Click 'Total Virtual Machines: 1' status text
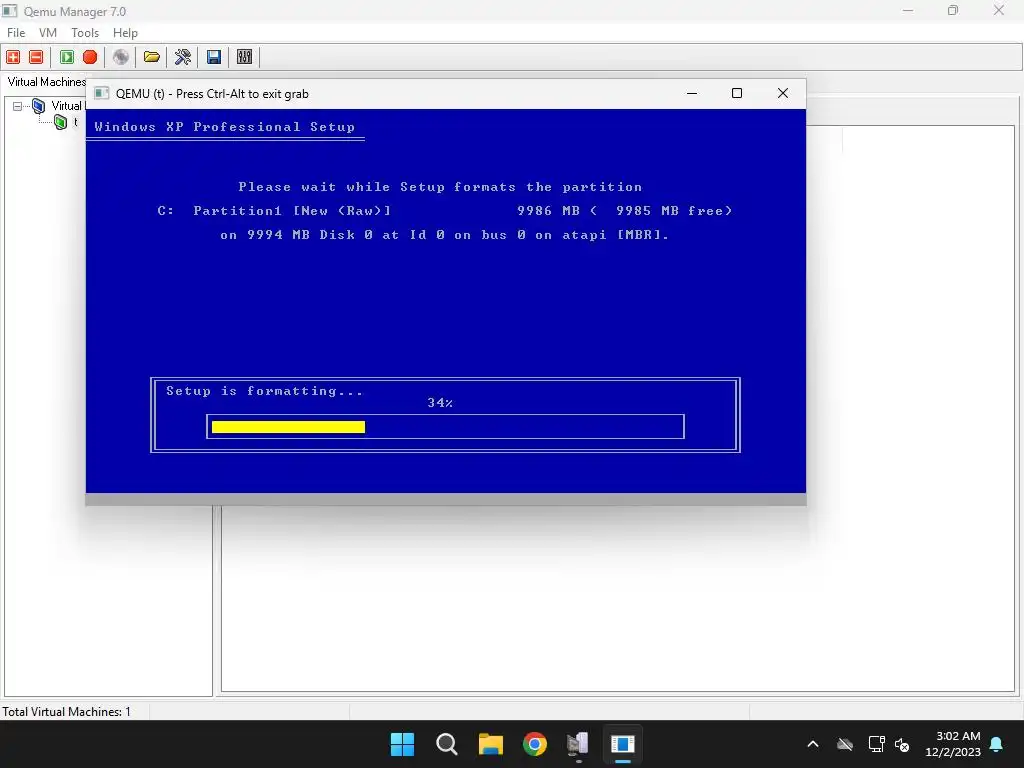Viewport: 1024px width, 768px height. pyautogui.click(x=67, y=712)
